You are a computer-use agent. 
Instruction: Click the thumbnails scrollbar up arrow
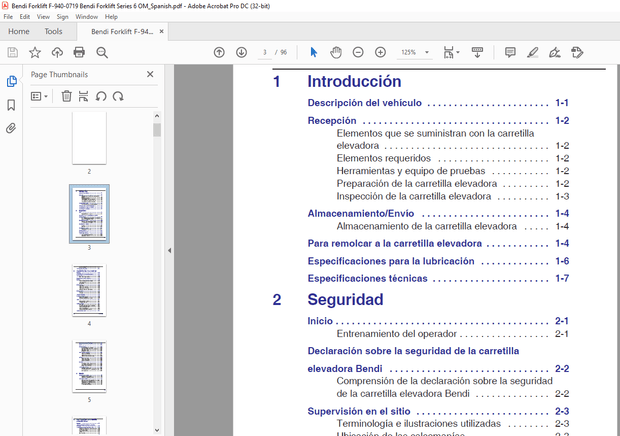[x=157, y=116]
